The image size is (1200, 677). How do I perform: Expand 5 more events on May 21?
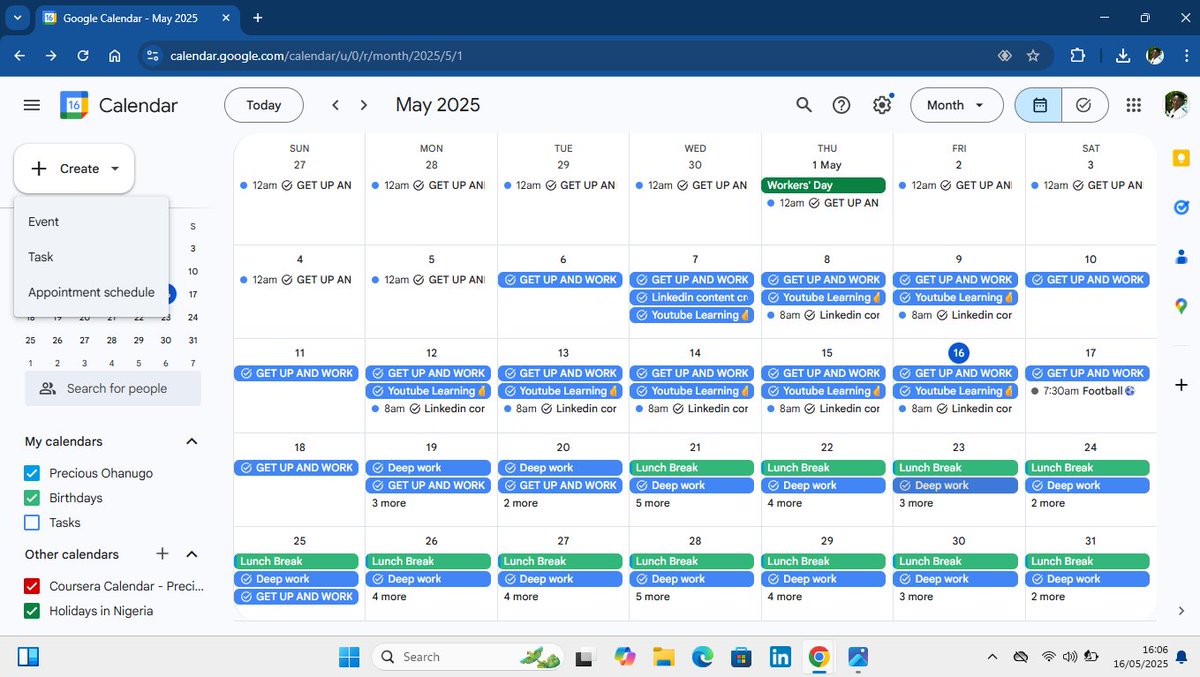pos(652,503)
